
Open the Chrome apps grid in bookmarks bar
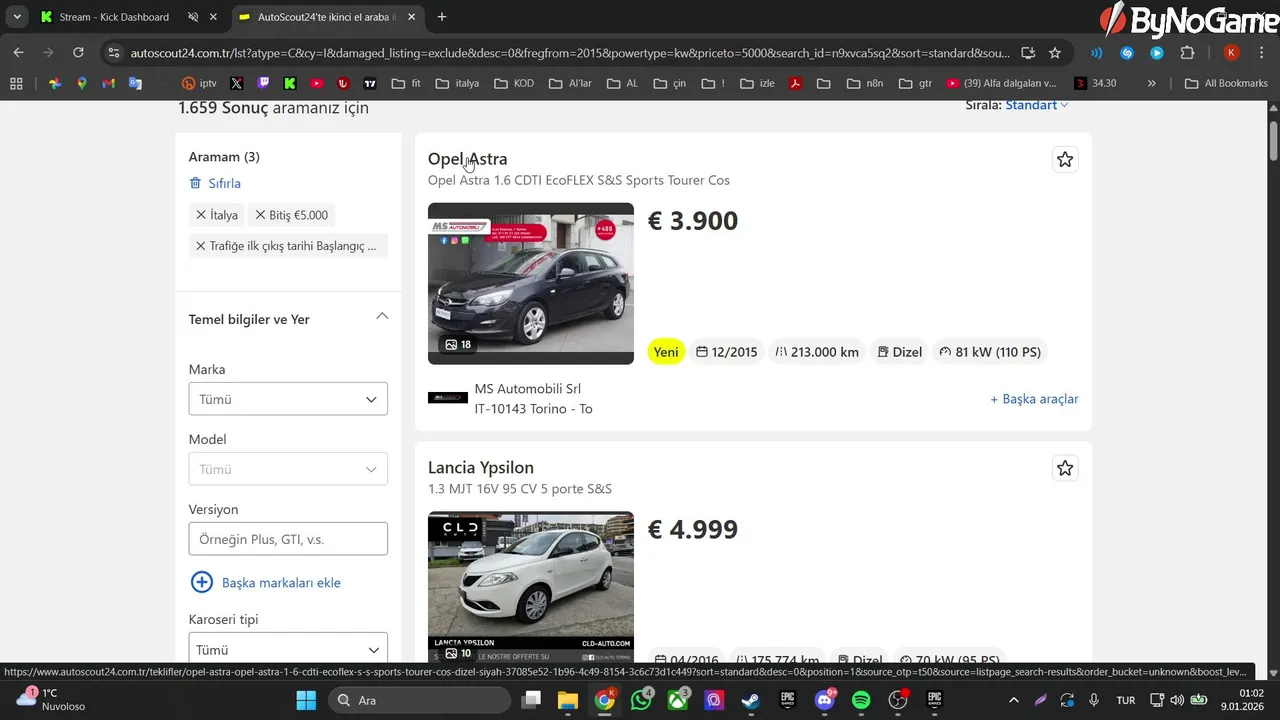15,84
